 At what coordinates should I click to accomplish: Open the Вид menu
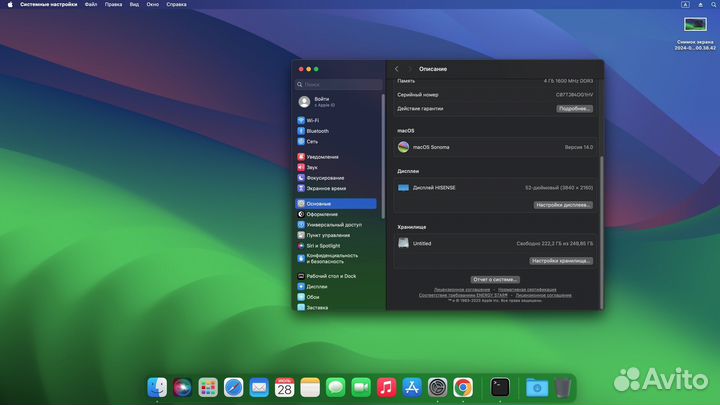pyautogui.click(x=134, y=4)
